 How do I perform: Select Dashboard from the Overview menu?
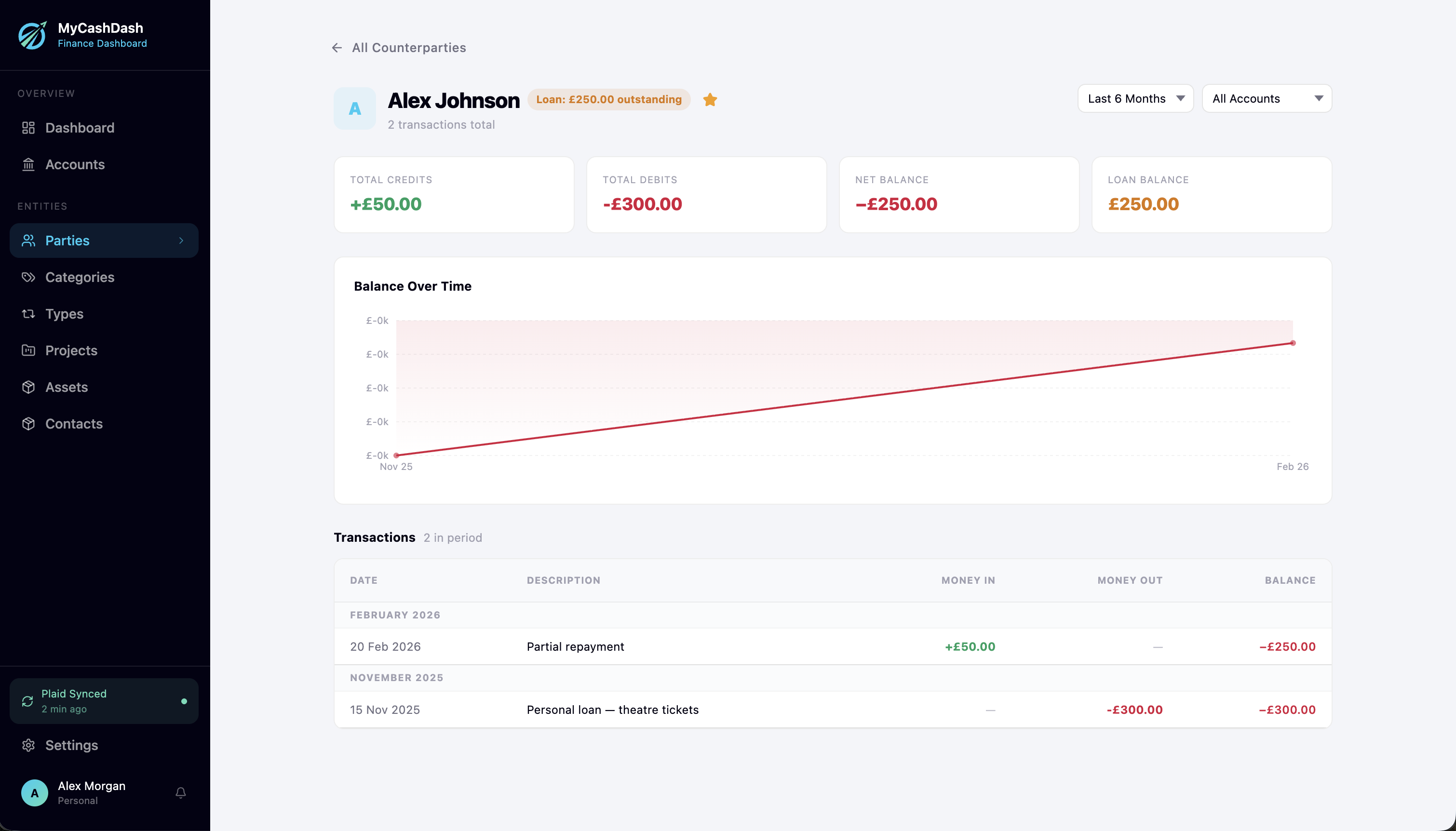pyautogui.click(x=80, y=128)
